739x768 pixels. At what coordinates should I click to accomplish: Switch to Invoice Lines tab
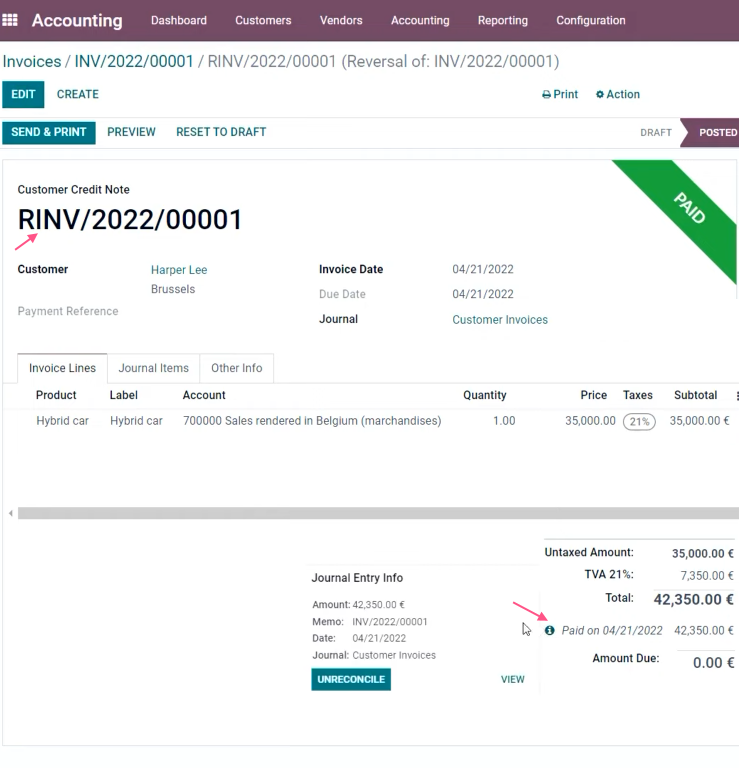coord(62,368)
